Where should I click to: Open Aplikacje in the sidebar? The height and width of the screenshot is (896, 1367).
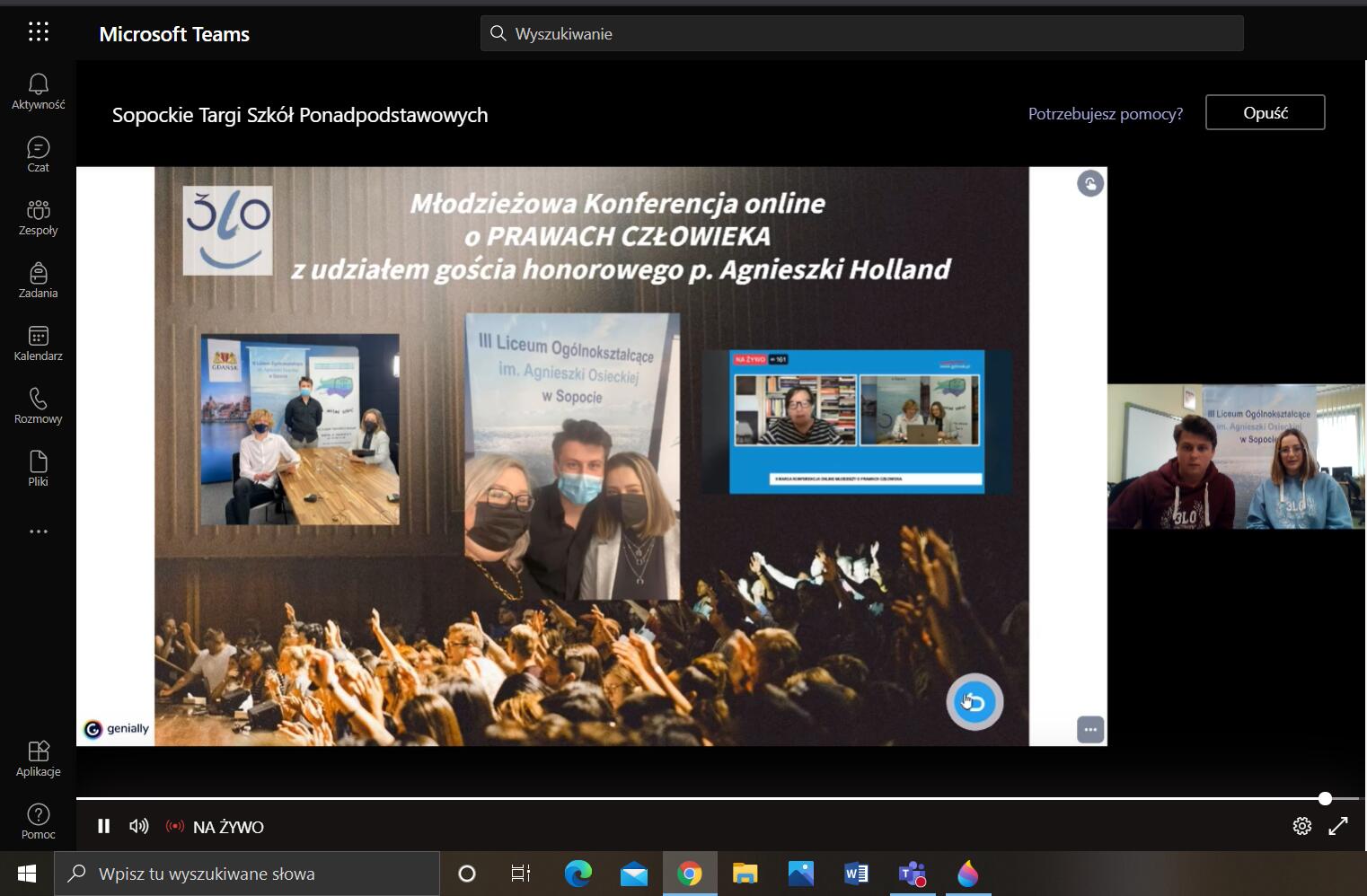click(38, 758)
